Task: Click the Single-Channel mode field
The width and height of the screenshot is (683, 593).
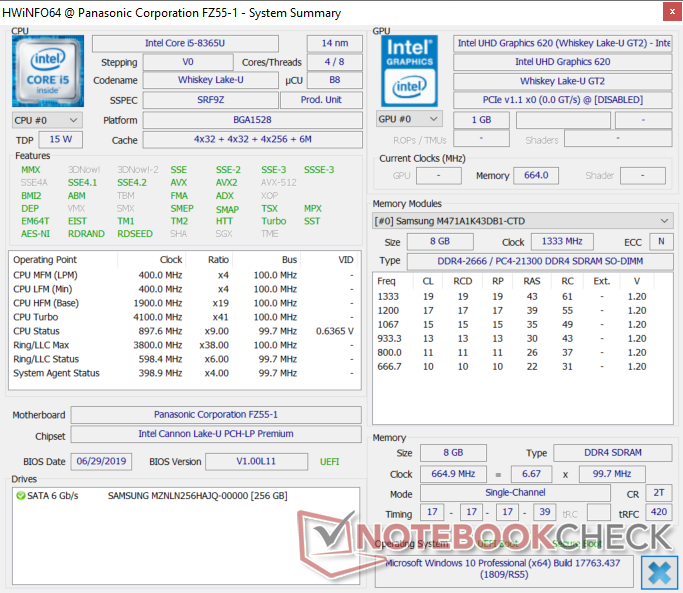Action: (x=515, y=493)
